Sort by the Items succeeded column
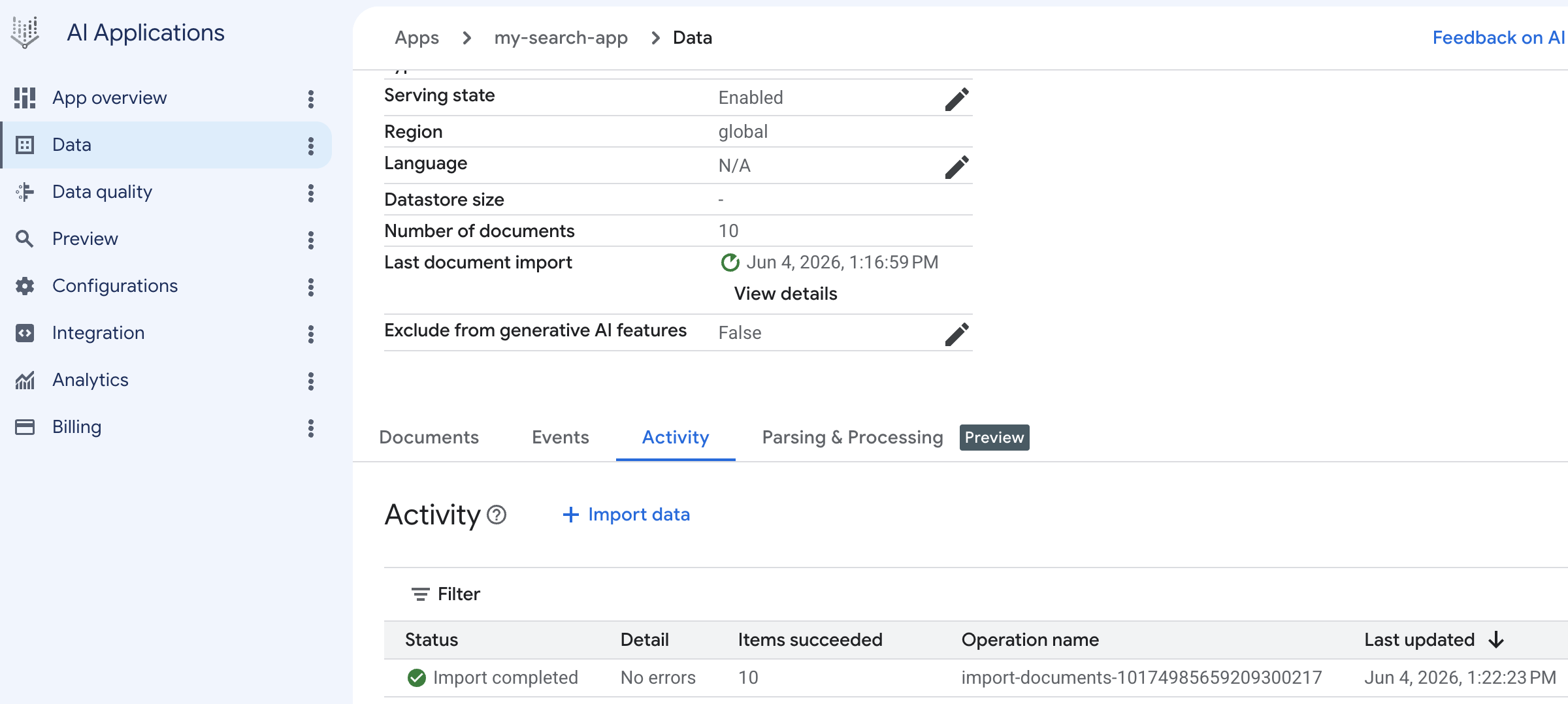 point(810,640)
